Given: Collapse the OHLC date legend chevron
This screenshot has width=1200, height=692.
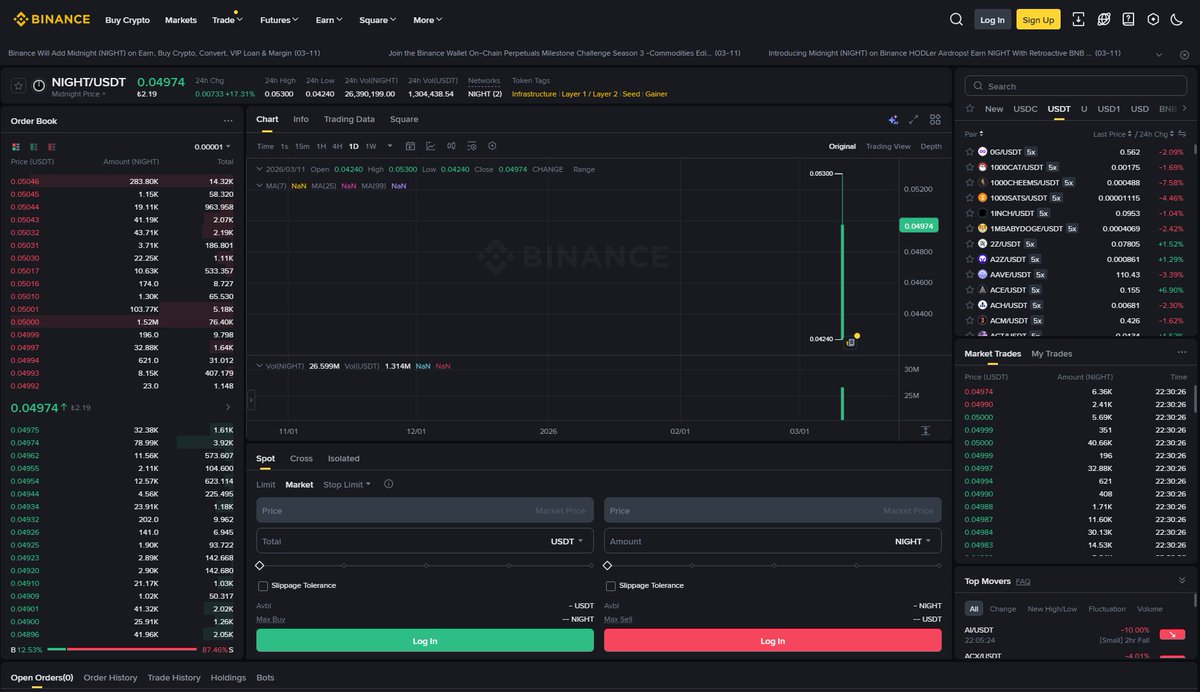Looking at the screenshot, I should [258, 169].
